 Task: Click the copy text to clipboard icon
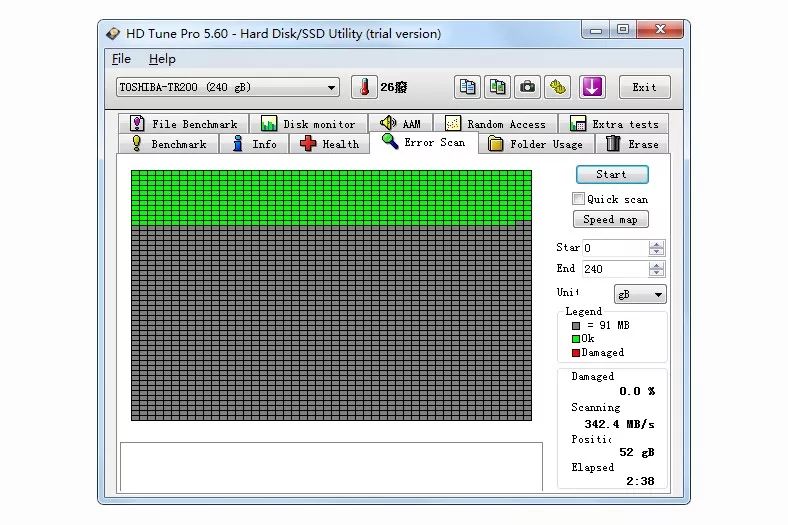pos(467,87)
